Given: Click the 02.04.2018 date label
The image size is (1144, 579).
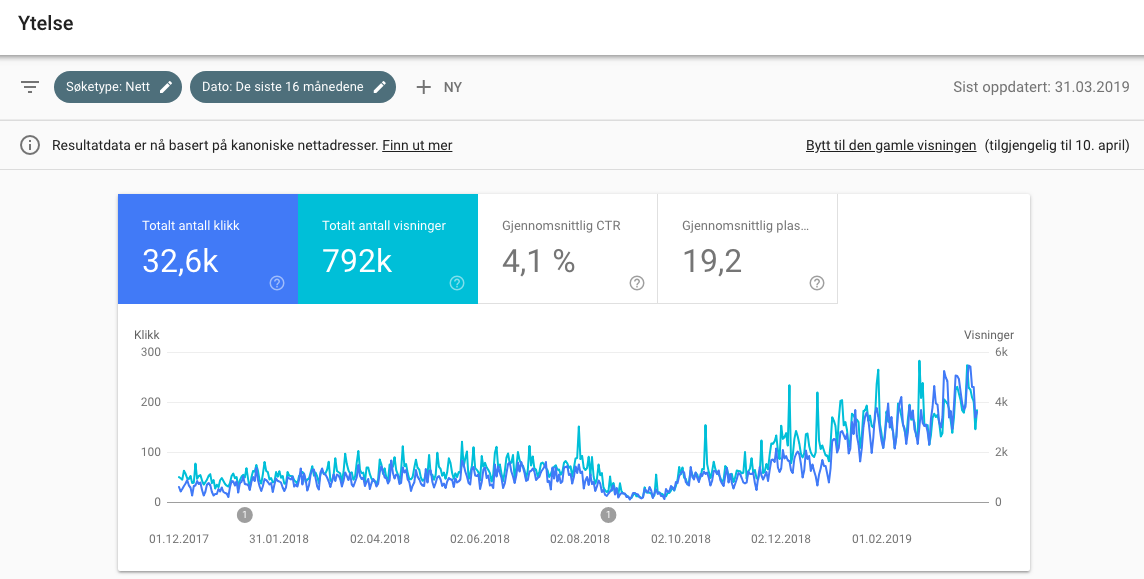Looking at the screenshot, I should 379,539.
